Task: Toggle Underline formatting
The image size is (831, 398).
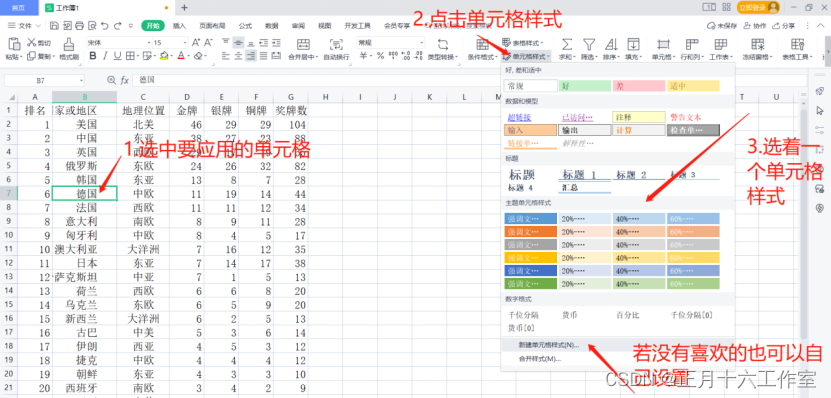Action: [x=117, y=56]
